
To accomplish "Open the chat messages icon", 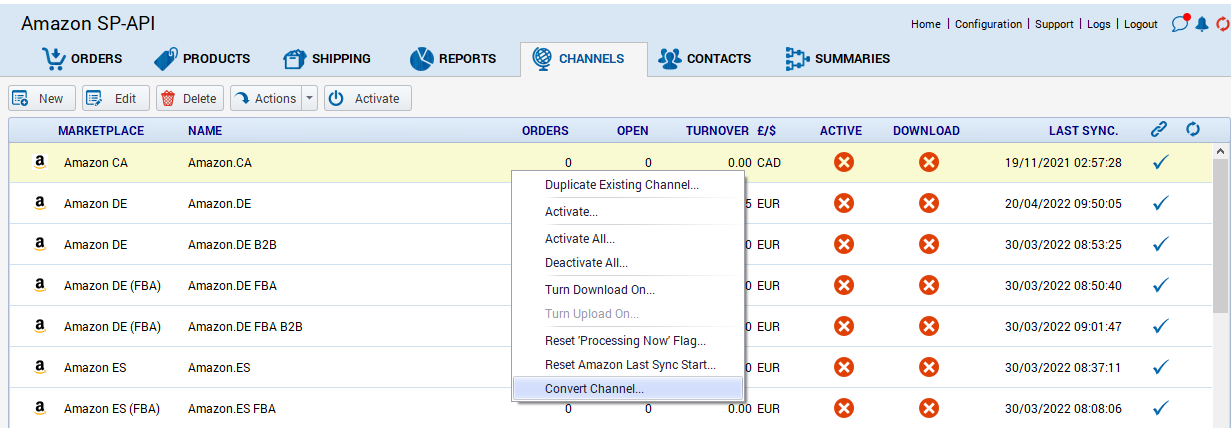I will tap(1181, 23).
